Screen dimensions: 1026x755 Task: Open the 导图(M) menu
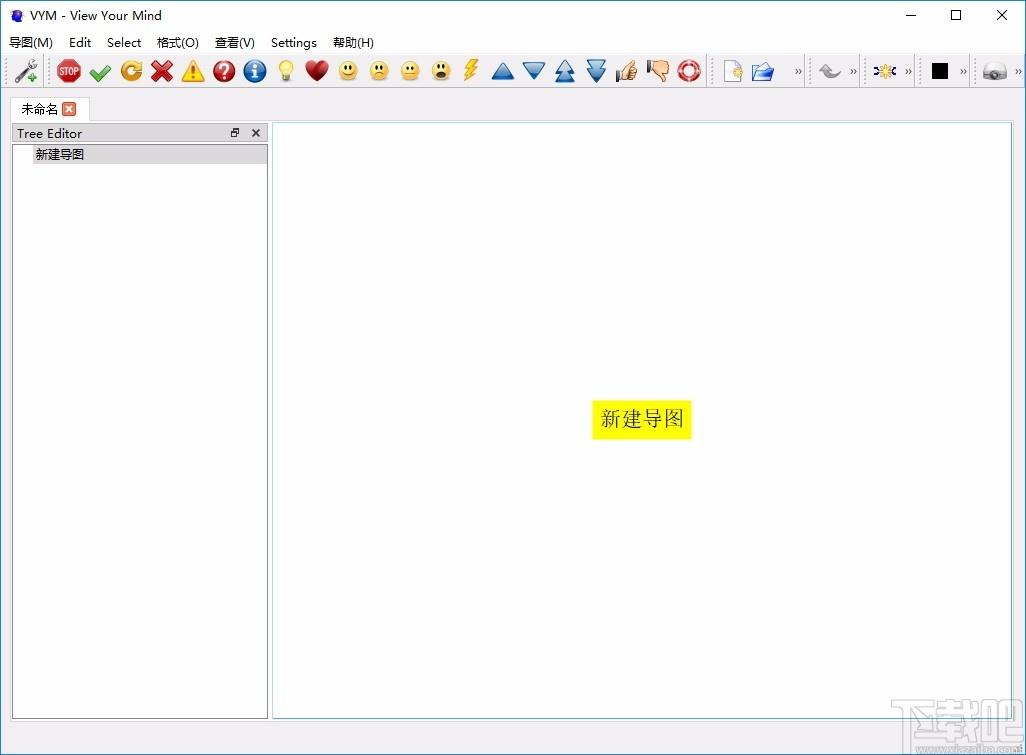31,43
